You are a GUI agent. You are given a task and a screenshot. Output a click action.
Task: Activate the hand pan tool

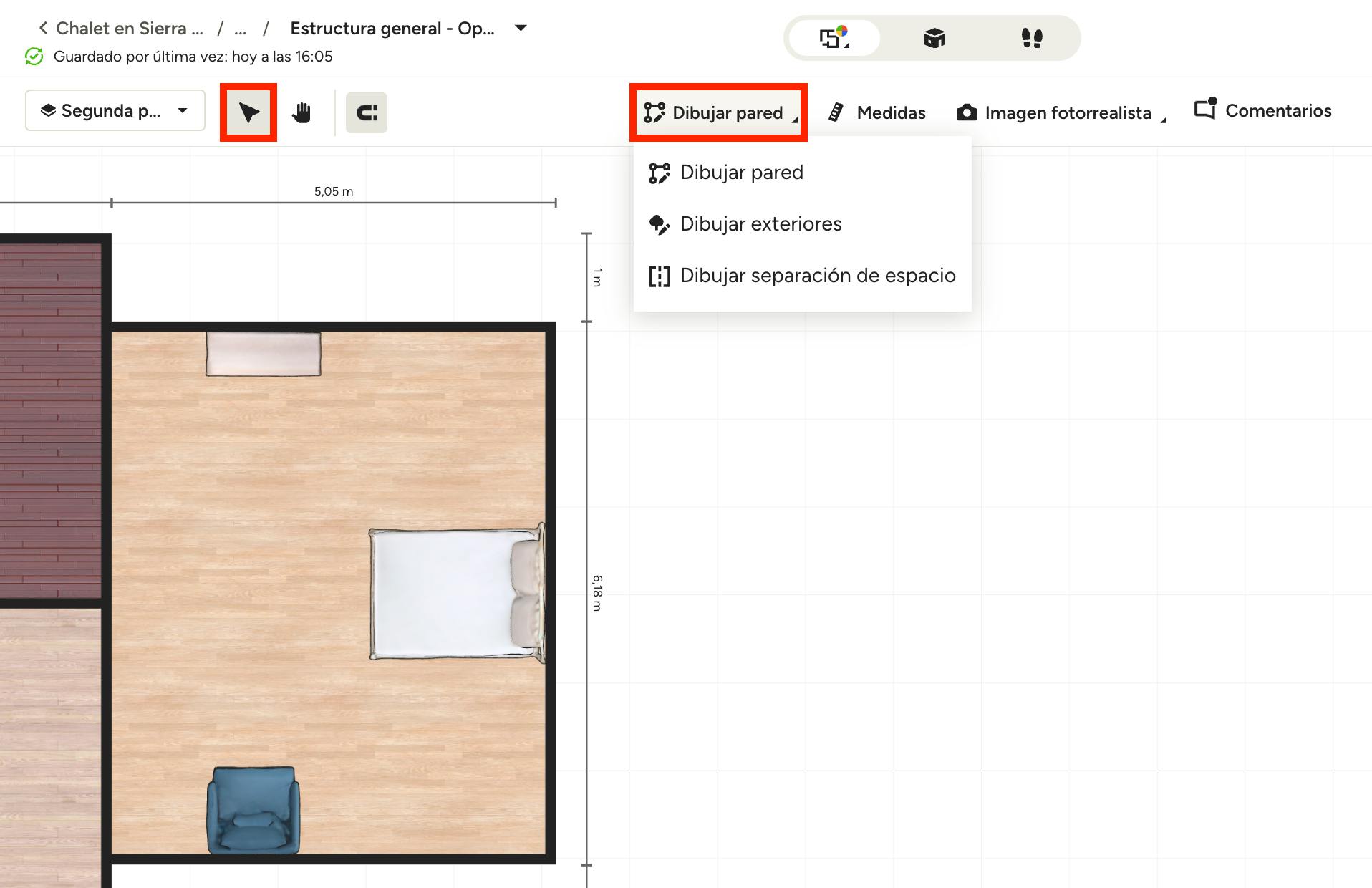301,112
